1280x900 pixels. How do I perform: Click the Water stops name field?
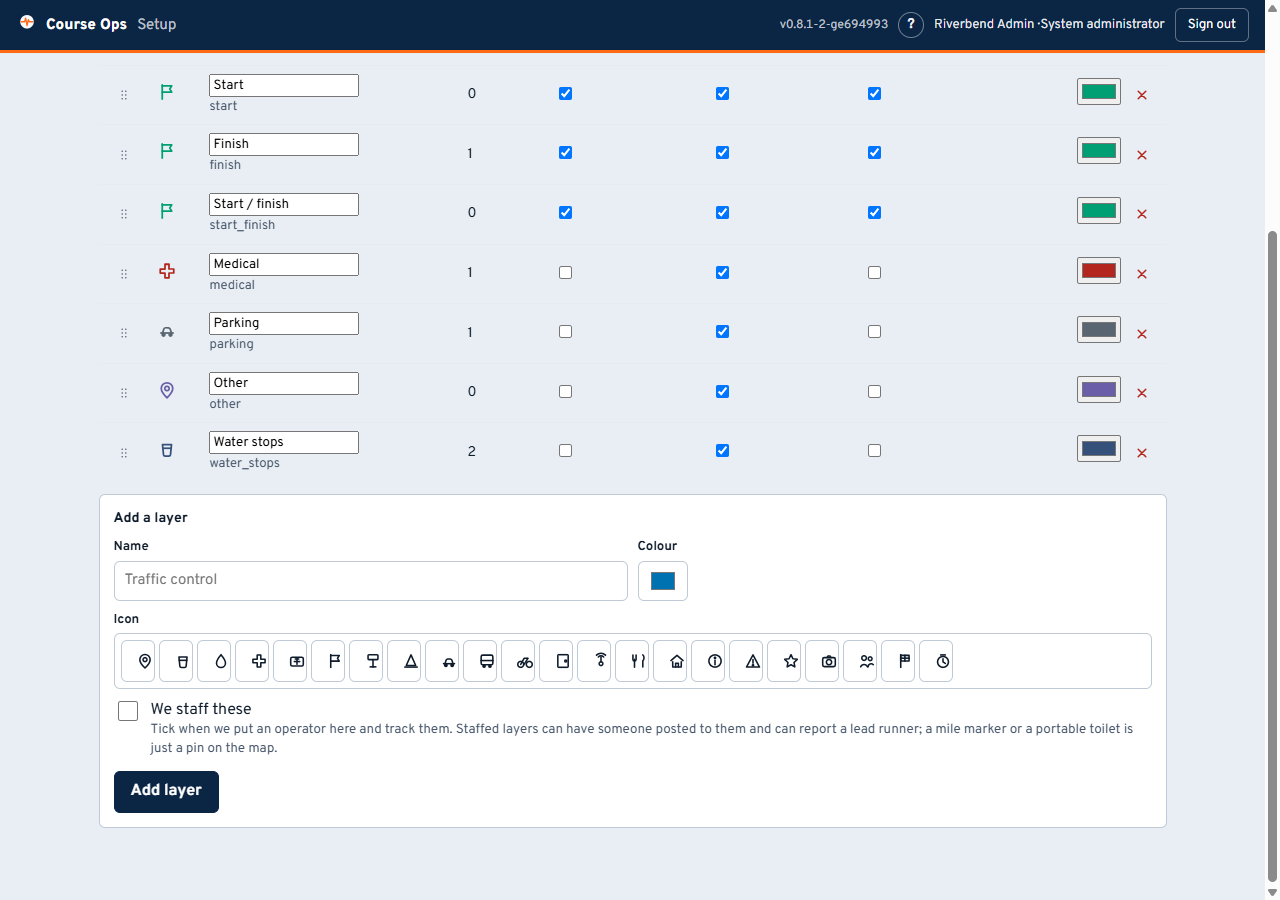coord(284,442)
